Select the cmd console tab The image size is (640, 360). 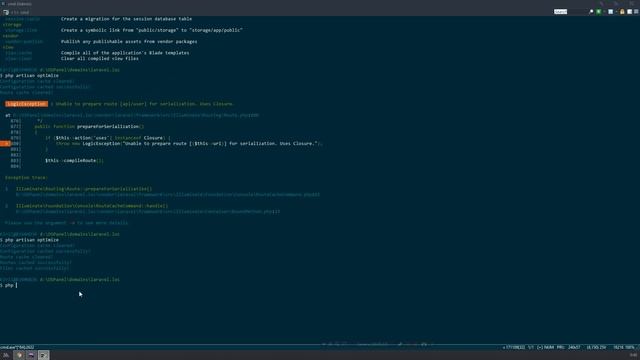point(16,12)
